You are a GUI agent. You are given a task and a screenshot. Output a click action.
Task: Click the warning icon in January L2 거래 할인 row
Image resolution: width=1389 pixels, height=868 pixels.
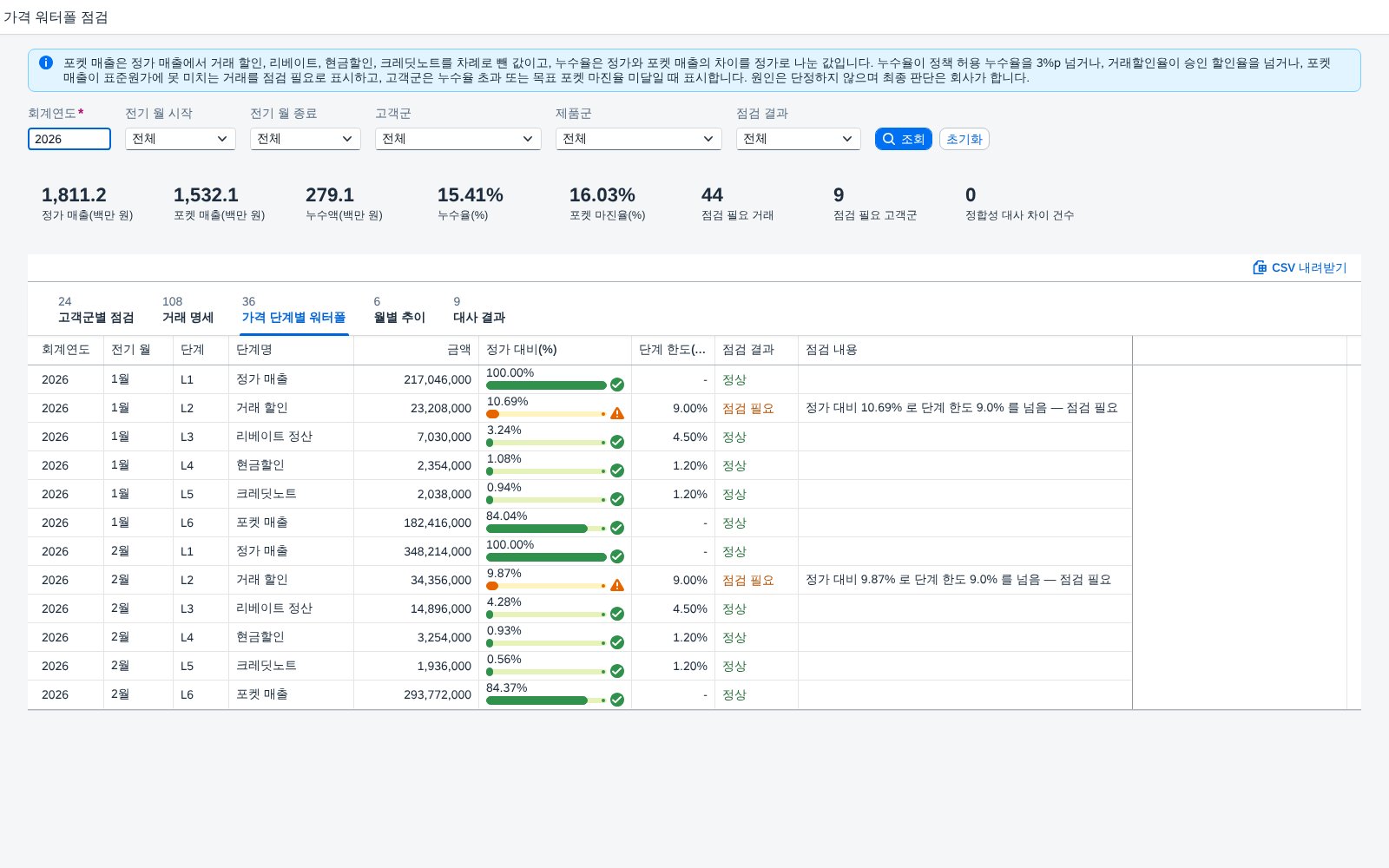click(x=617, y=413)
